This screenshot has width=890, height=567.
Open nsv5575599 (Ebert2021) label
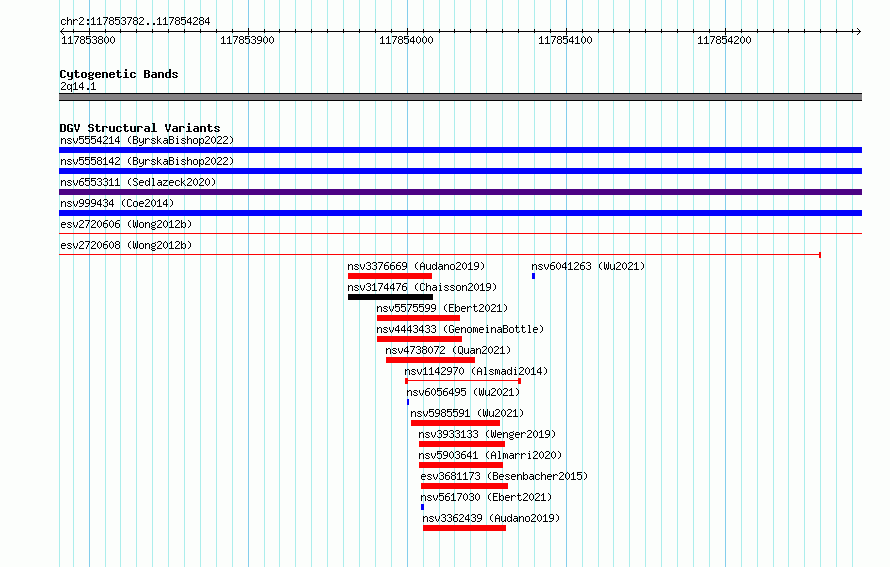click(x=442, y=308)
